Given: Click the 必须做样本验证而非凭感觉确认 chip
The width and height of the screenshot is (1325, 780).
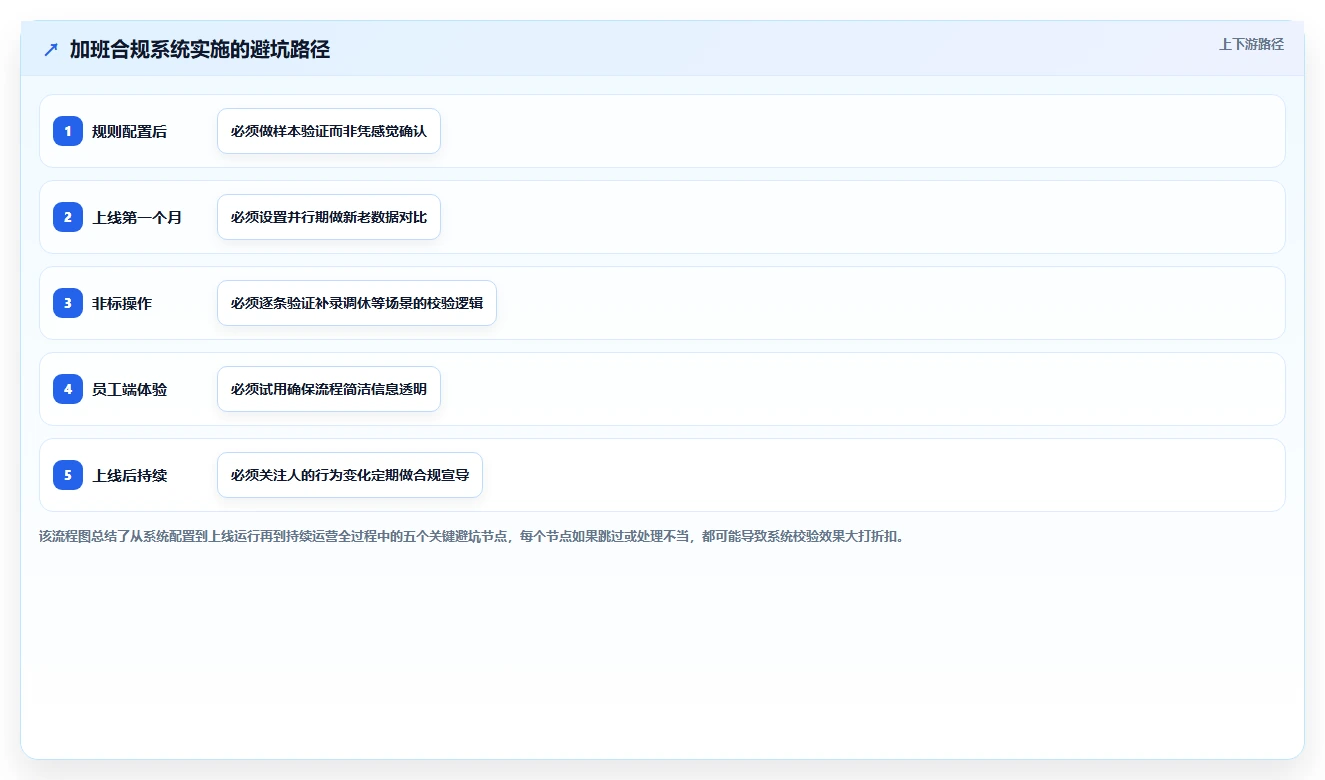Looking at the screenshot, I should pos(329,131).
